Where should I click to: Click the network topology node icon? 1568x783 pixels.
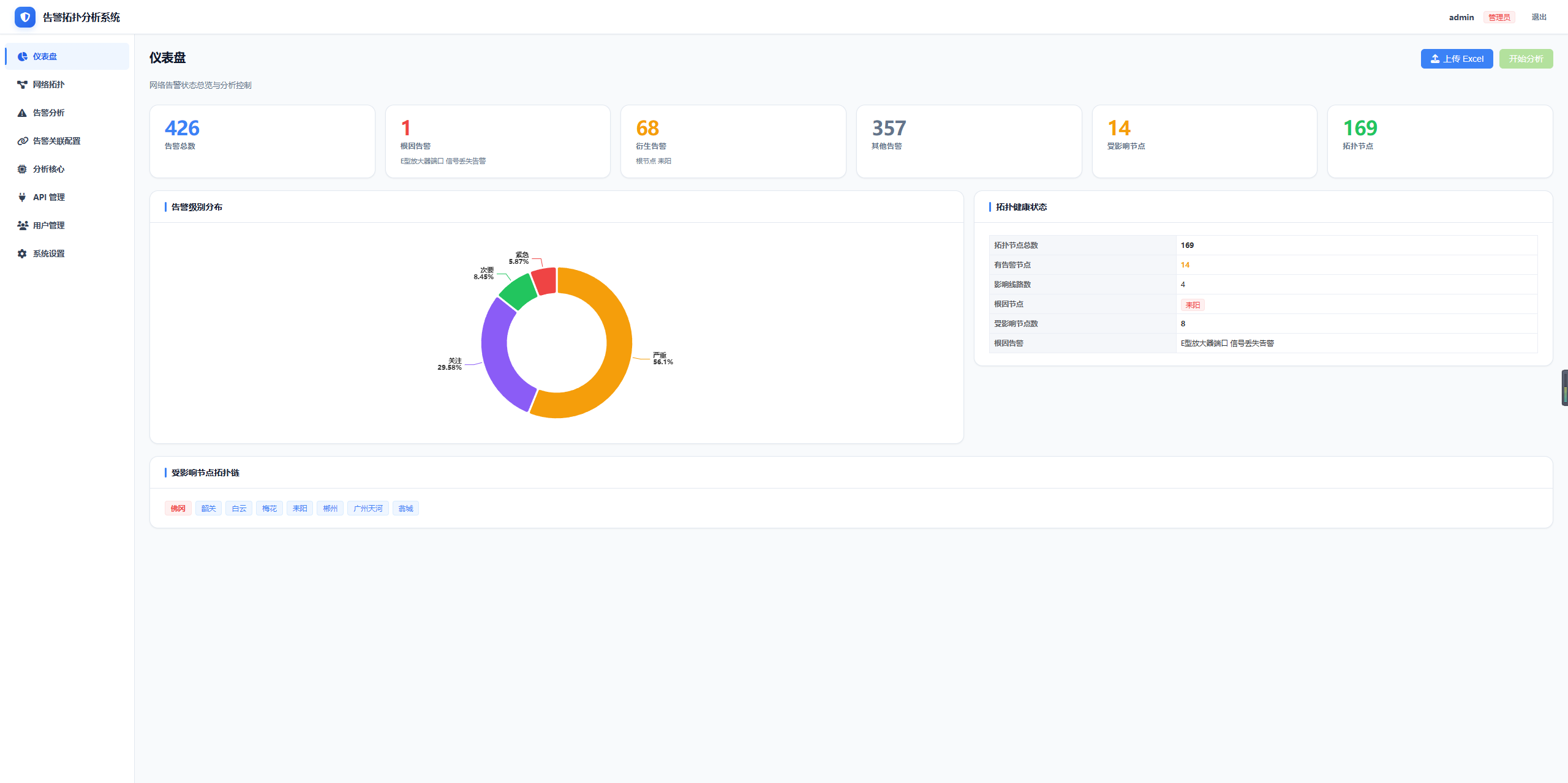(23, 84)
